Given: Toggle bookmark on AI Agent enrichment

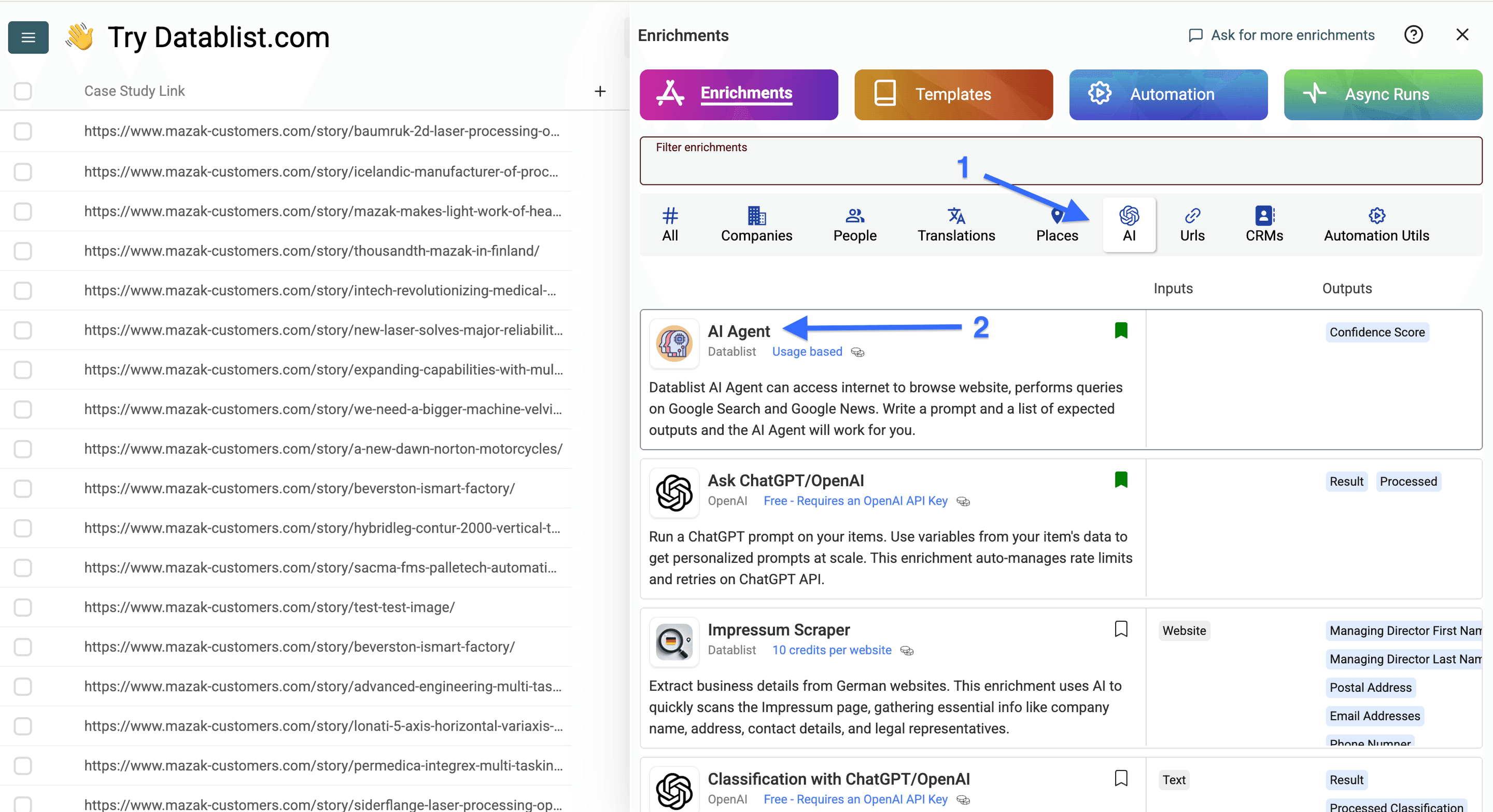Looking at the screenshot, I should (x=1121, y=331).
